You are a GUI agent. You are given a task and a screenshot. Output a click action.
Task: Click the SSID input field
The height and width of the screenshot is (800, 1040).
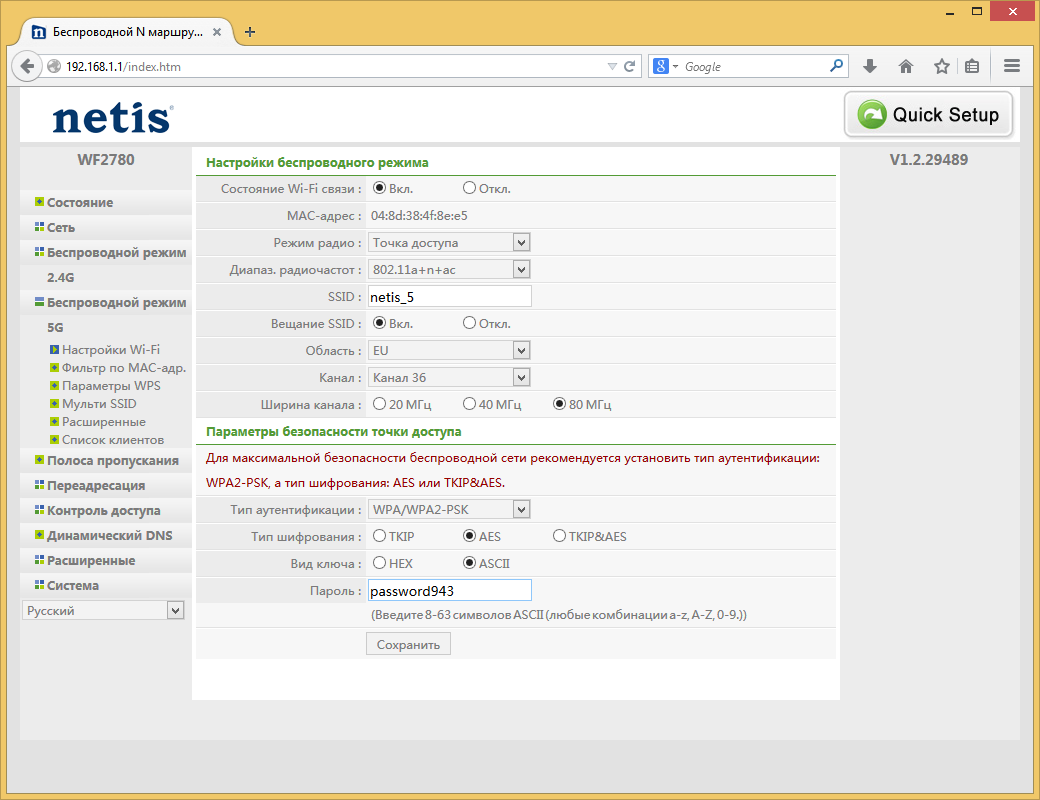(x=450, y=297)
